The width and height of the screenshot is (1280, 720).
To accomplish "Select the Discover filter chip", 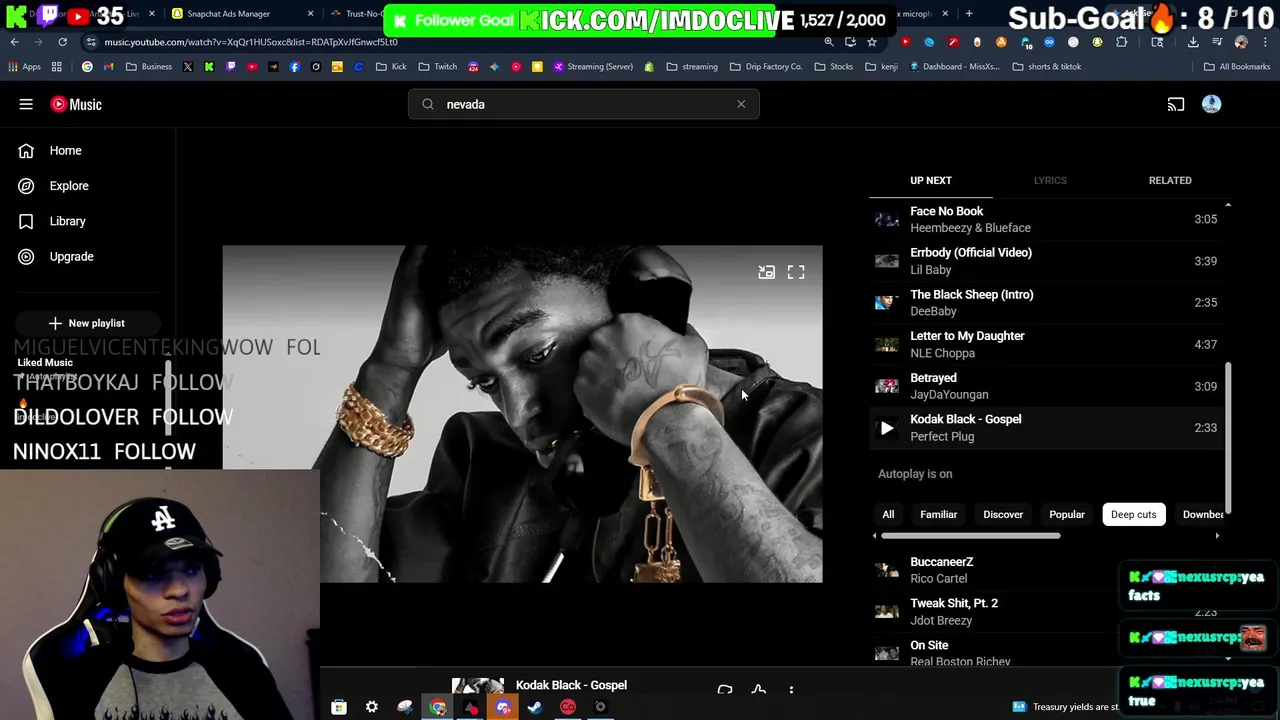I will point(1003,514).
